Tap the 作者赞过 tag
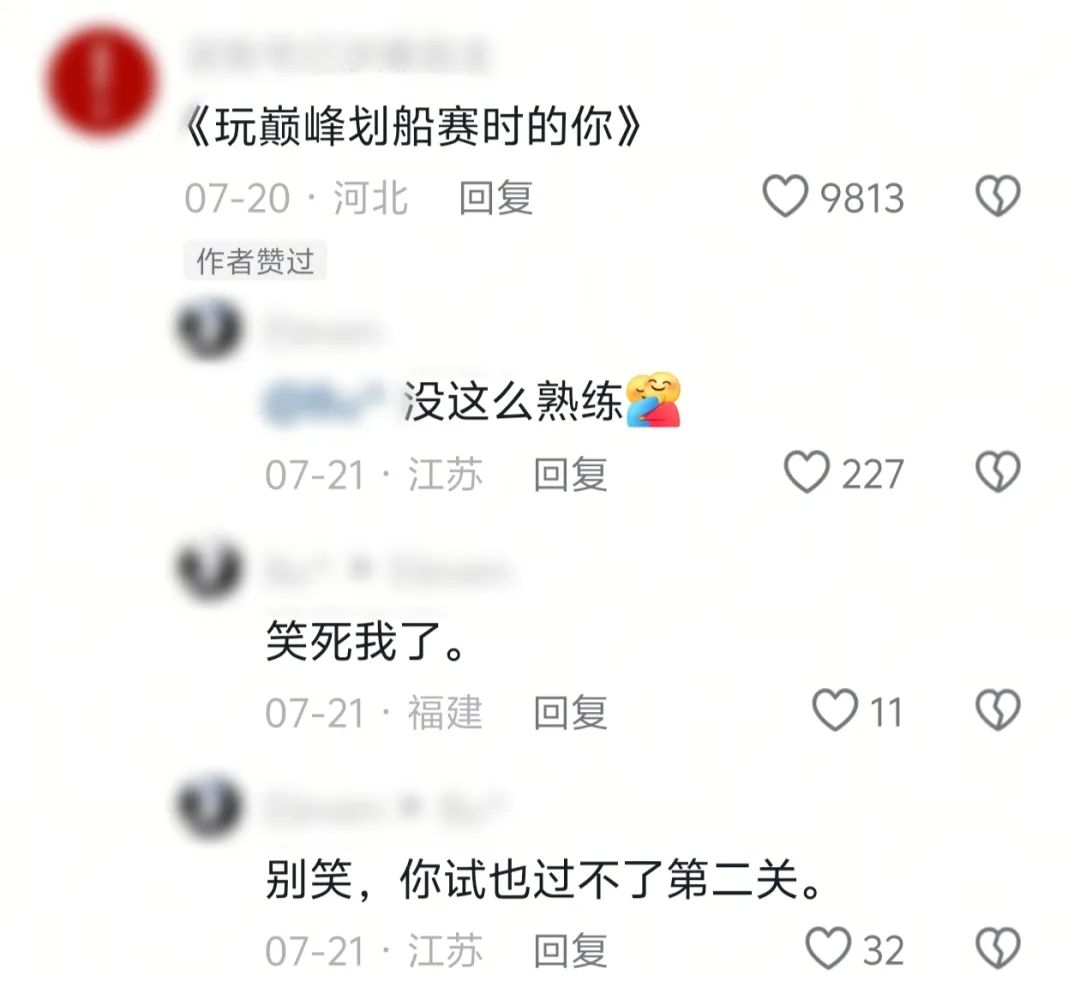Screen dimensions: 1080x987 255,261
